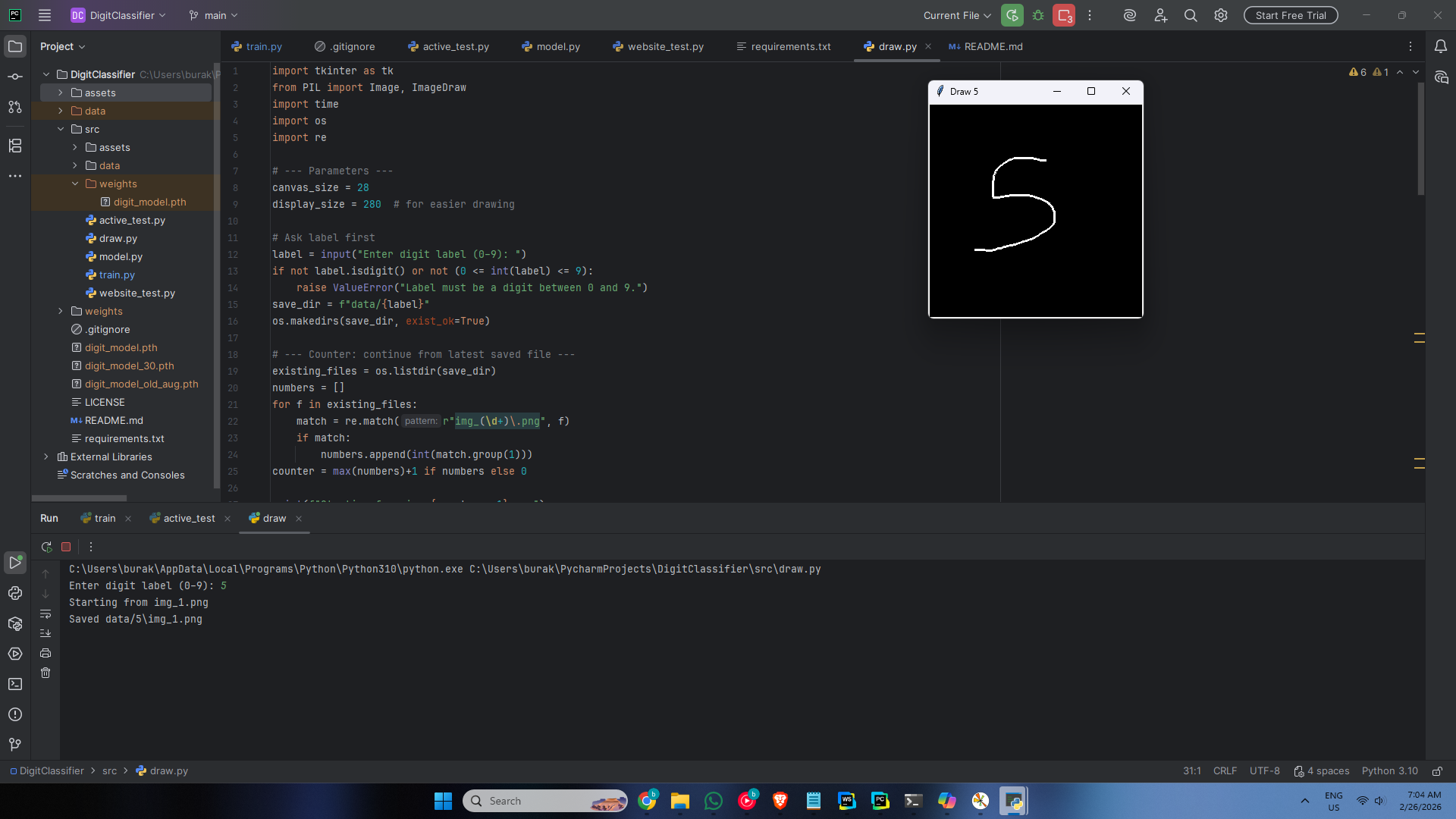
Task: Open the Pull Requests sidebar icon
Action: point(15,107)
